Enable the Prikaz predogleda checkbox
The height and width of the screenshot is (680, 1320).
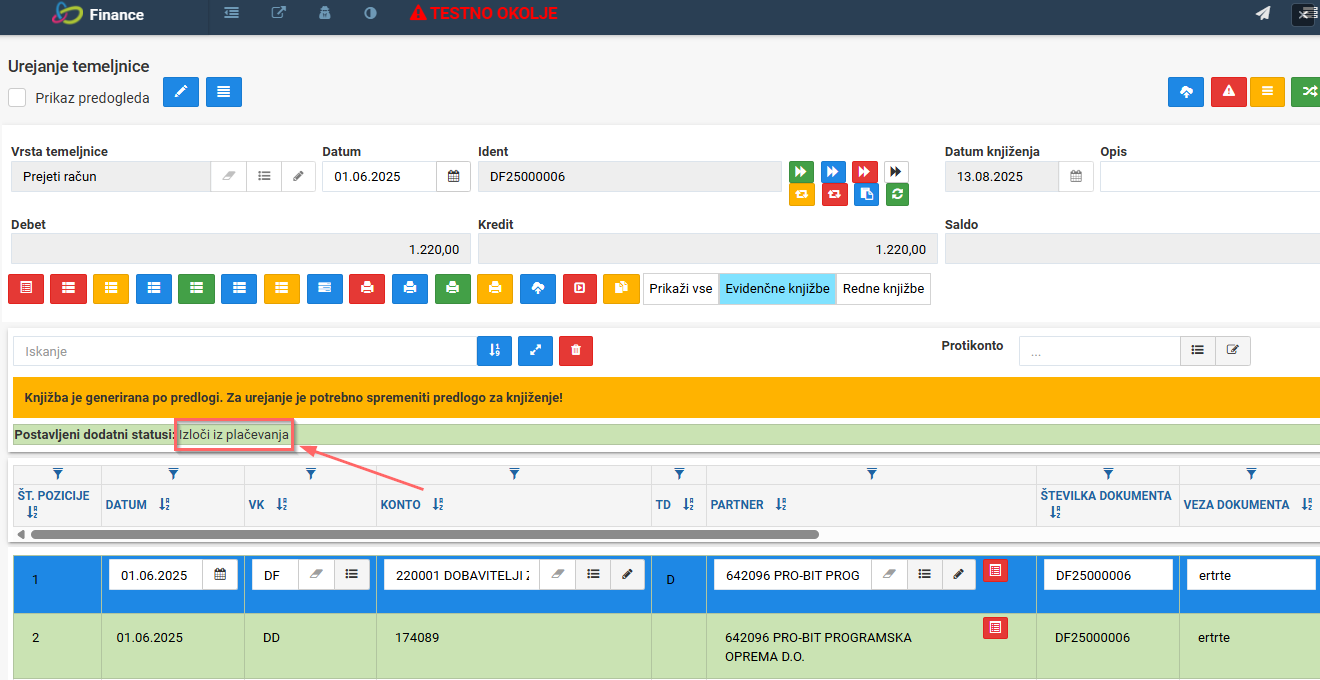coord(17,98)
